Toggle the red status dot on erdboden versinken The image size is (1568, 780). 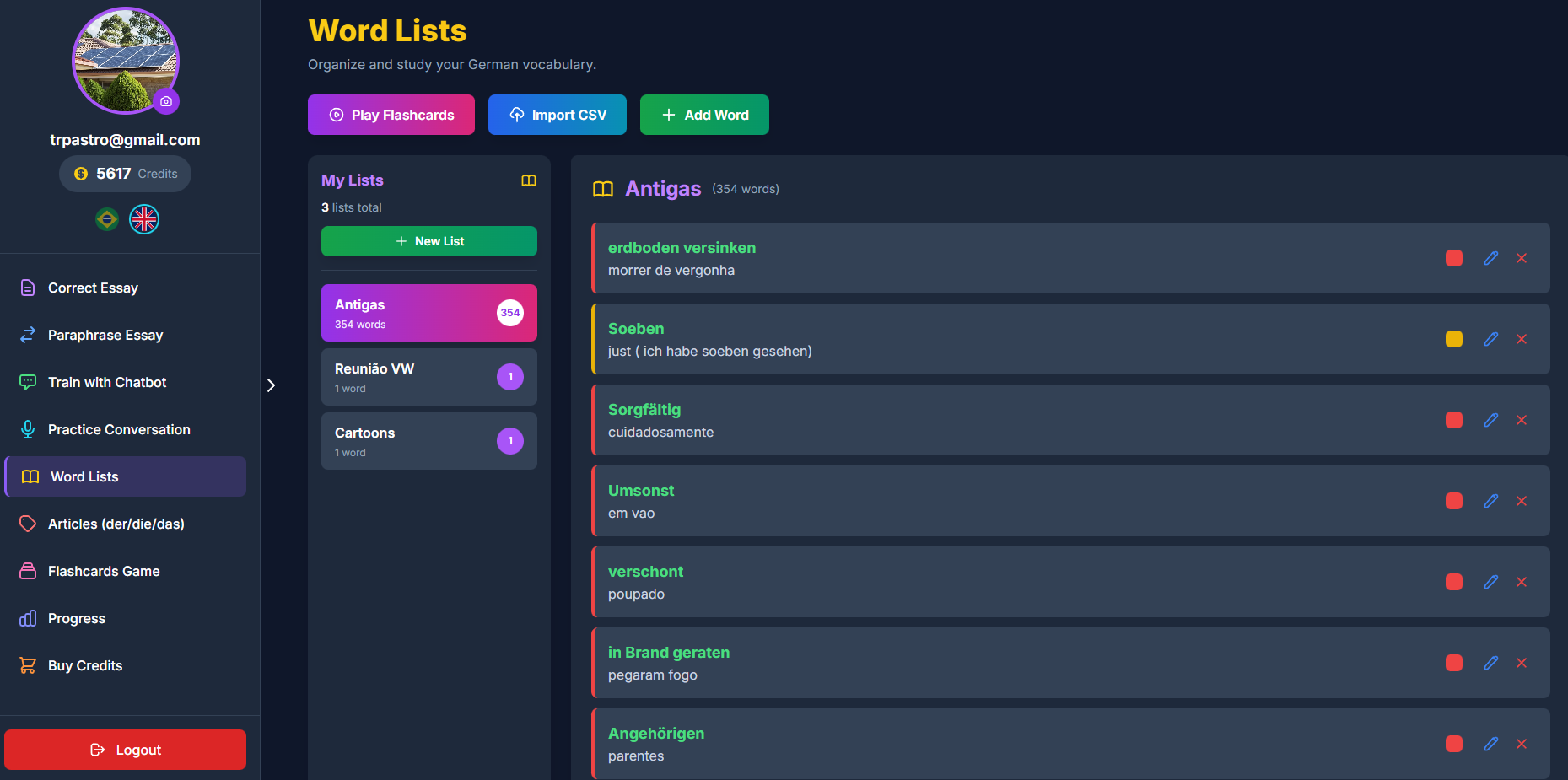tap(1453, 258)
